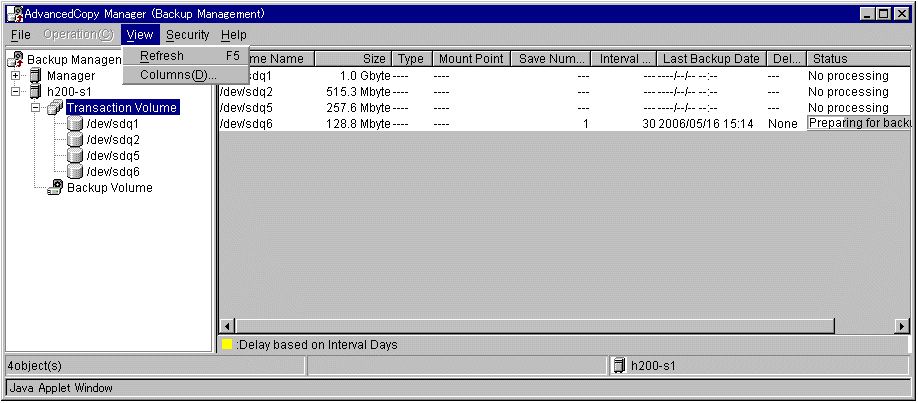Click the 128.8 Mbyte size cell

[358, 124]
